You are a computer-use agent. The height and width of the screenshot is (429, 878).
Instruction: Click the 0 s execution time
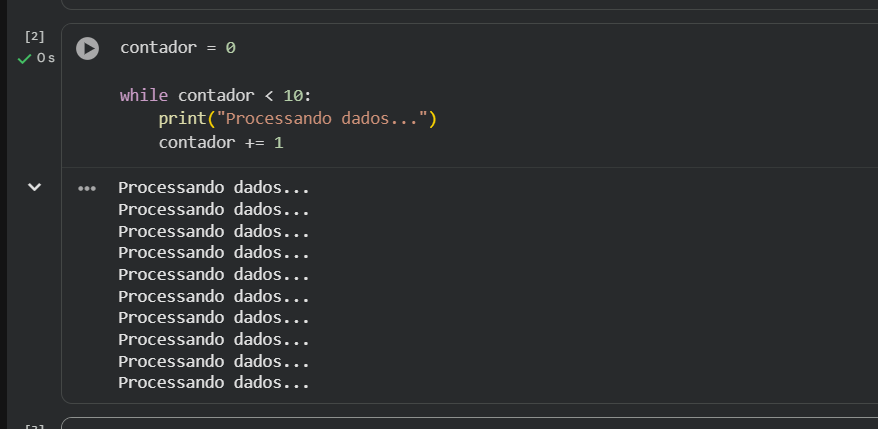(46, 58)
